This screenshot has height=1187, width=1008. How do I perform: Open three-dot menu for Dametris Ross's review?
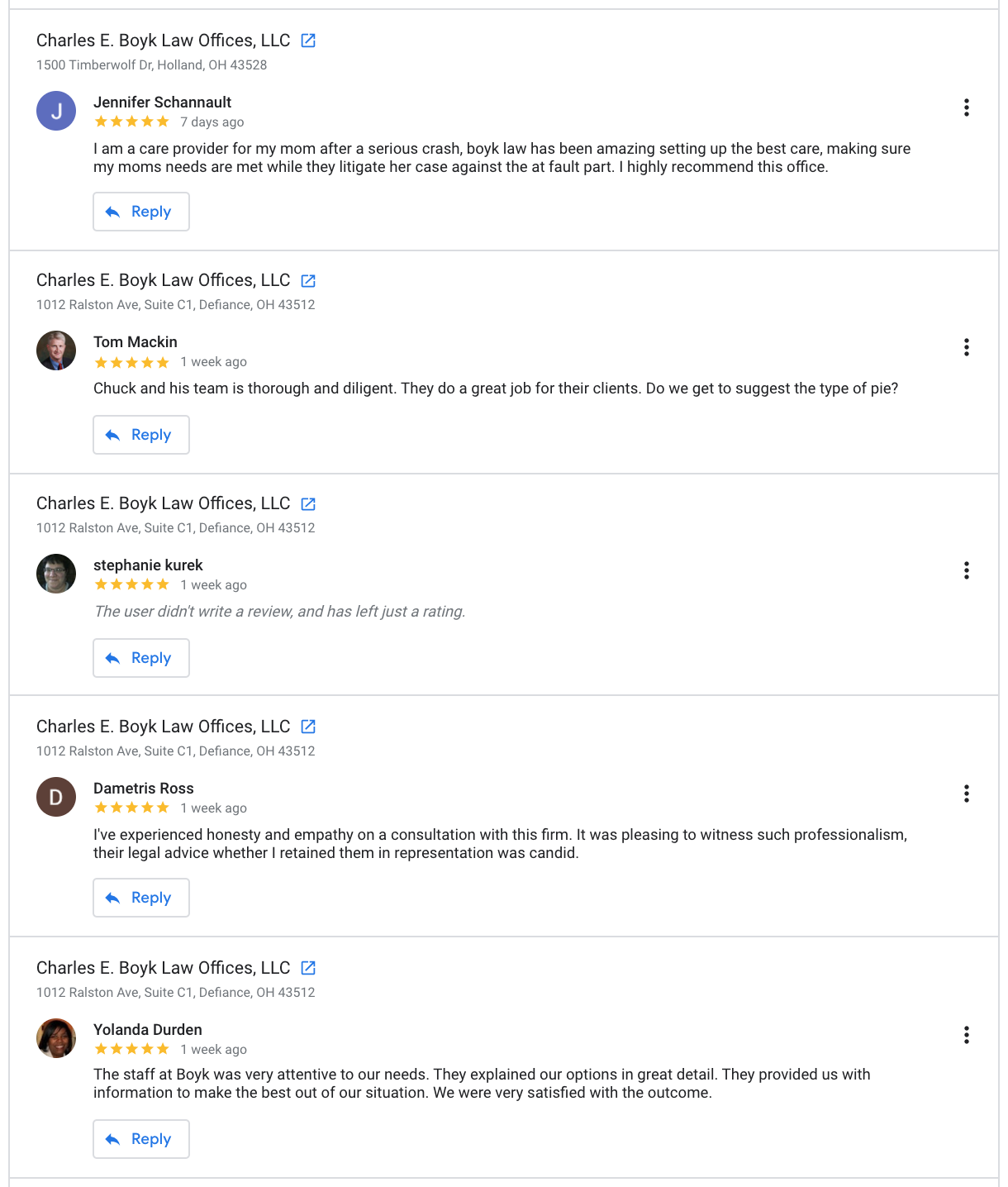coord(966,794)
